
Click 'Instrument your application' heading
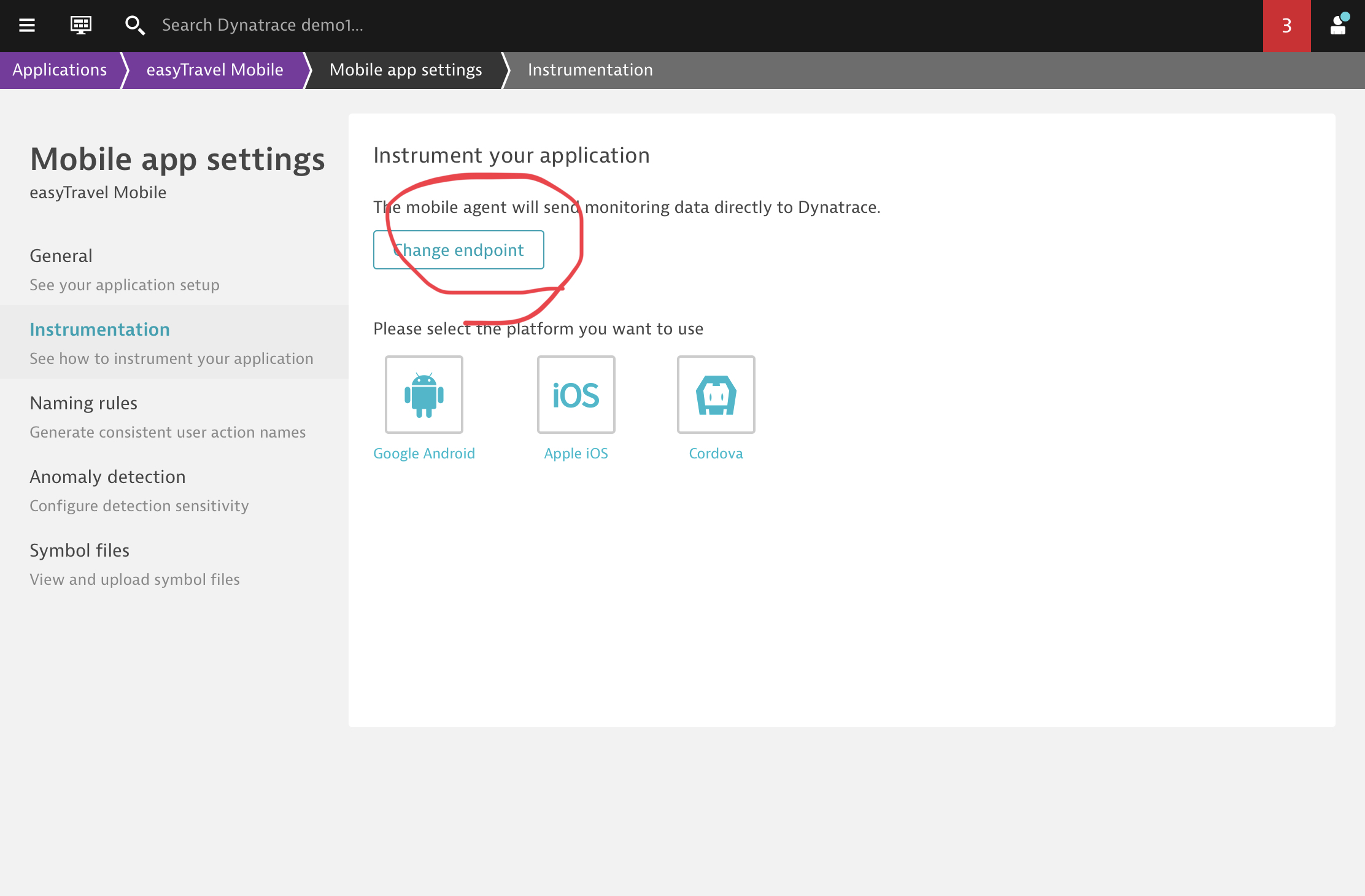click(x=511, y=155)
